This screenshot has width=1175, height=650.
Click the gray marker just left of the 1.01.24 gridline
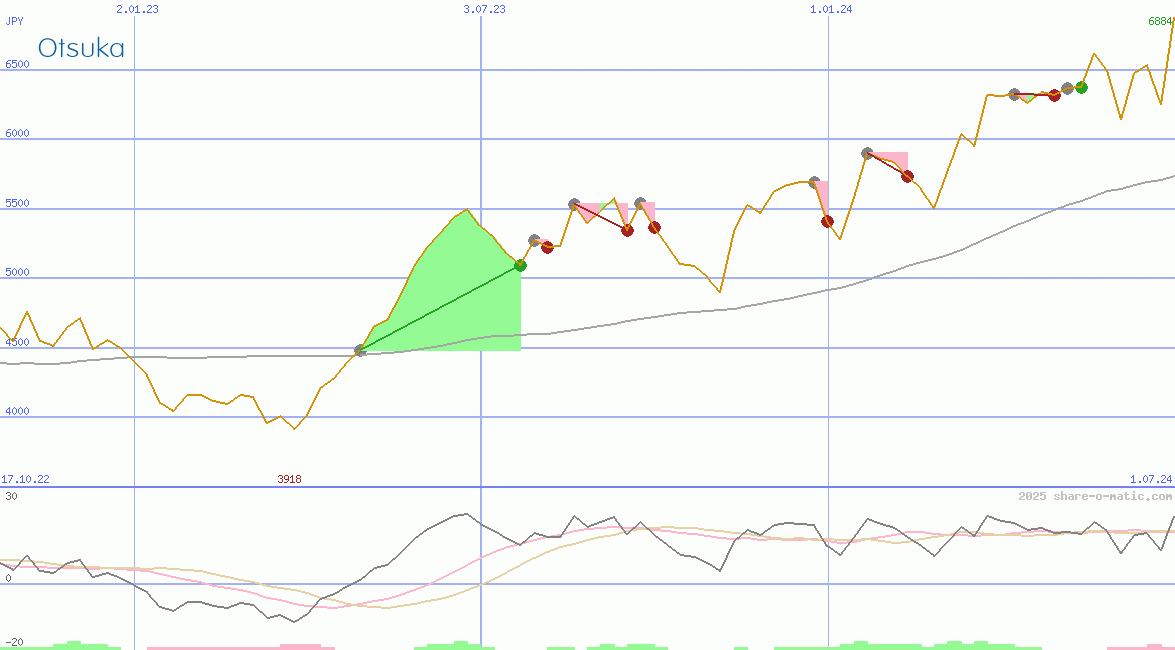(x=814, y=183)
